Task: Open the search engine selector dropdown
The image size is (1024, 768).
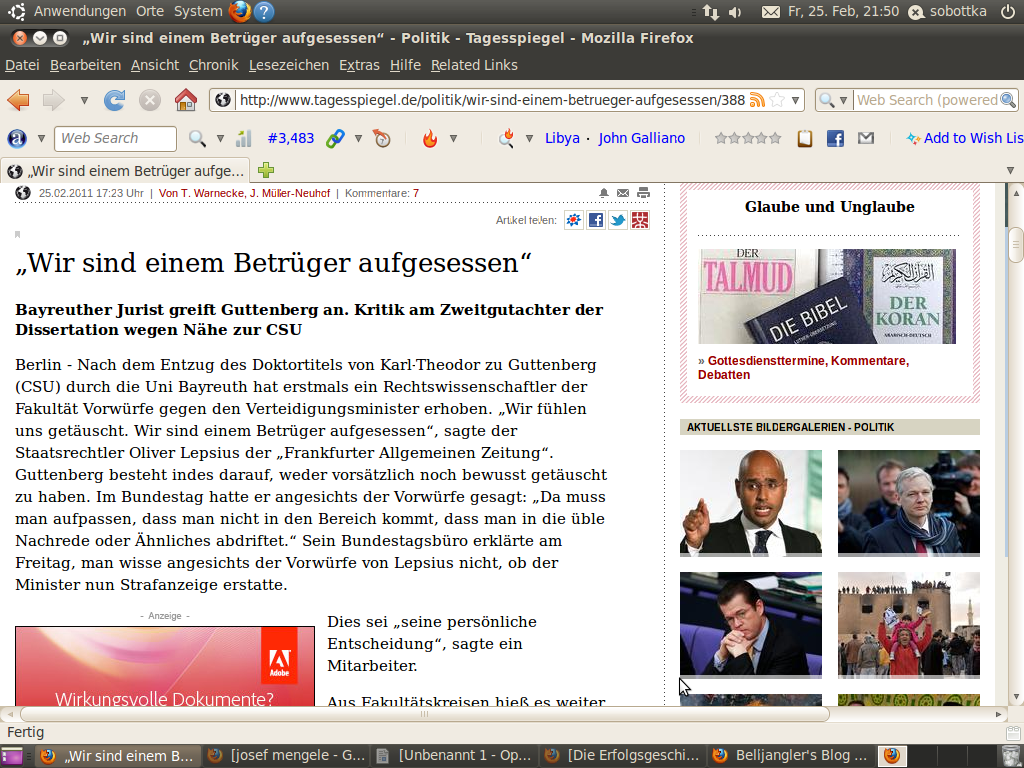Action: (x=834, y=100)
